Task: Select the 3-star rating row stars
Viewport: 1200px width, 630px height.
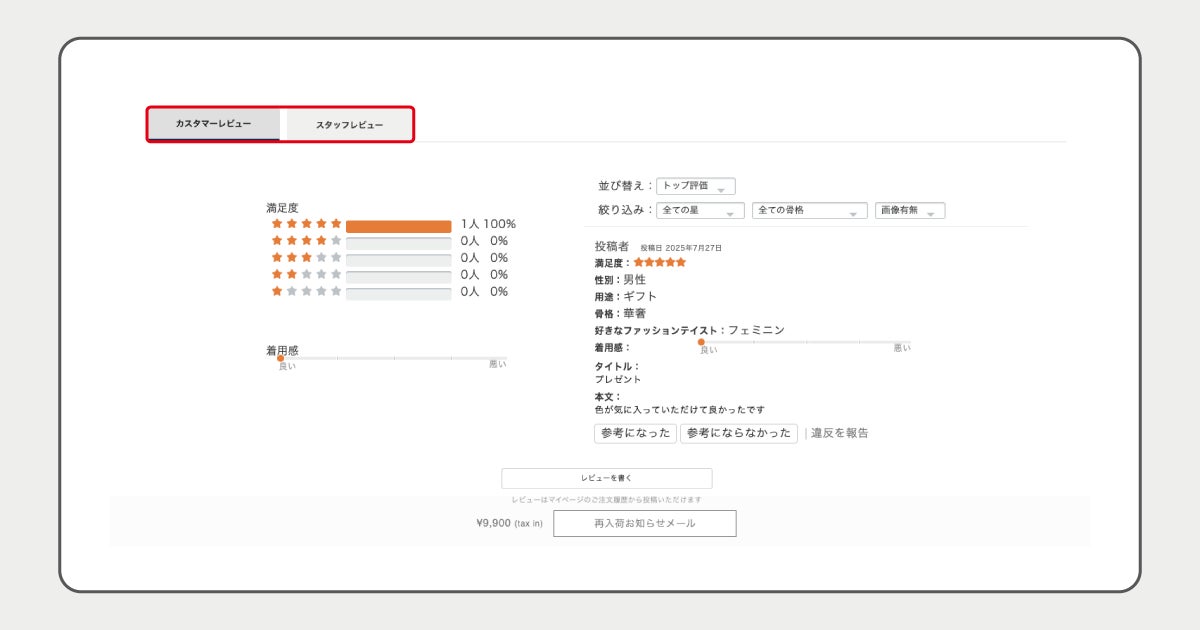Action: click(x=307, y=258)
